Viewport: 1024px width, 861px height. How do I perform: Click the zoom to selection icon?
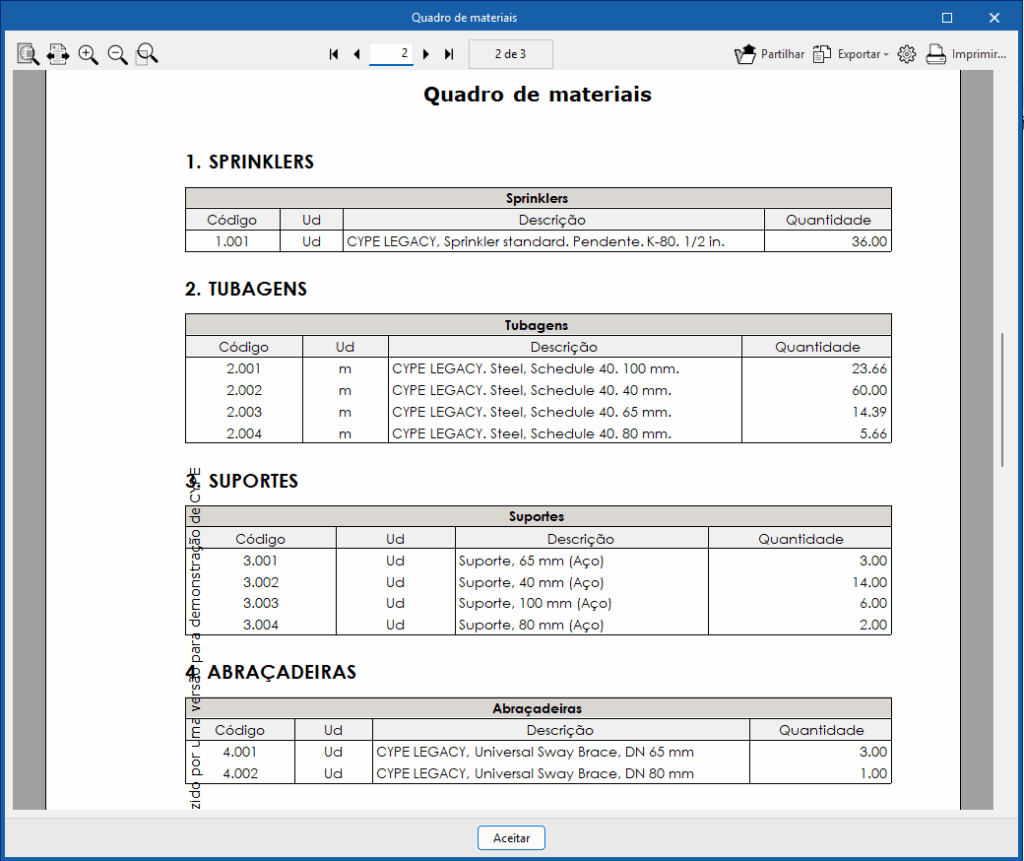tap(147, 54)
